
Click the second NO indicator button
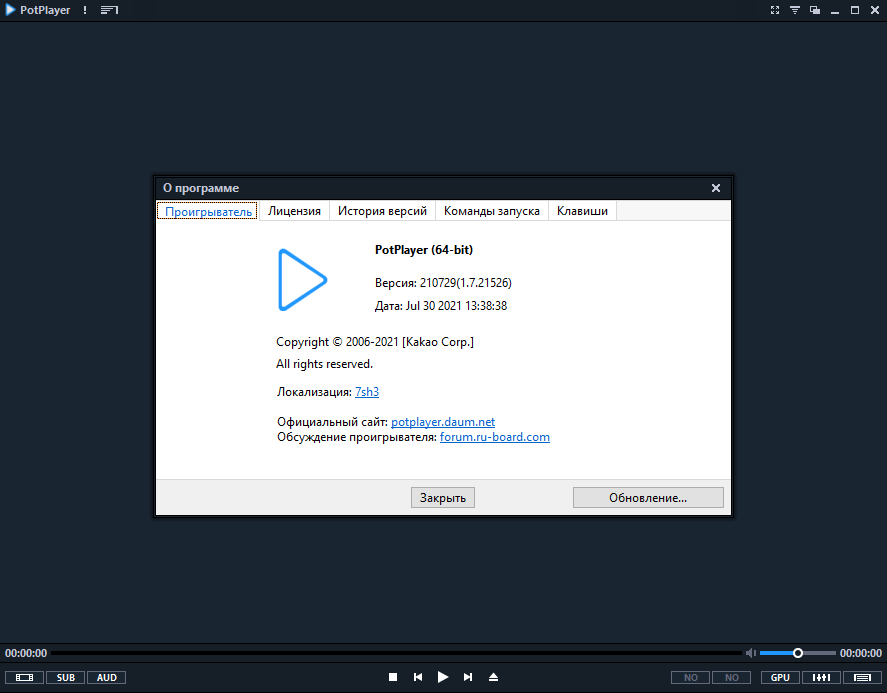pyautogui.click(x=731, y=677)
